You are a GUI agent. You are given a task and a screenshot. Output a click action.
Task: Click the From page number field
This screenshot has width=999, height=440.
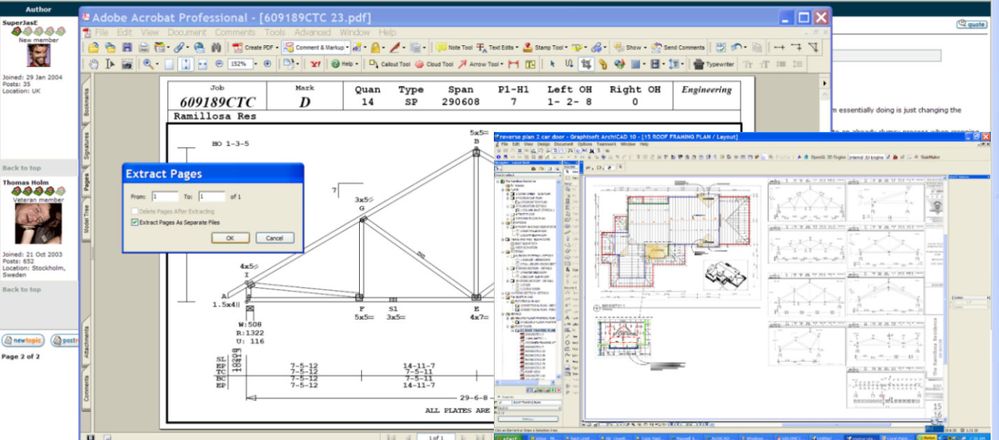pos(165,197)
